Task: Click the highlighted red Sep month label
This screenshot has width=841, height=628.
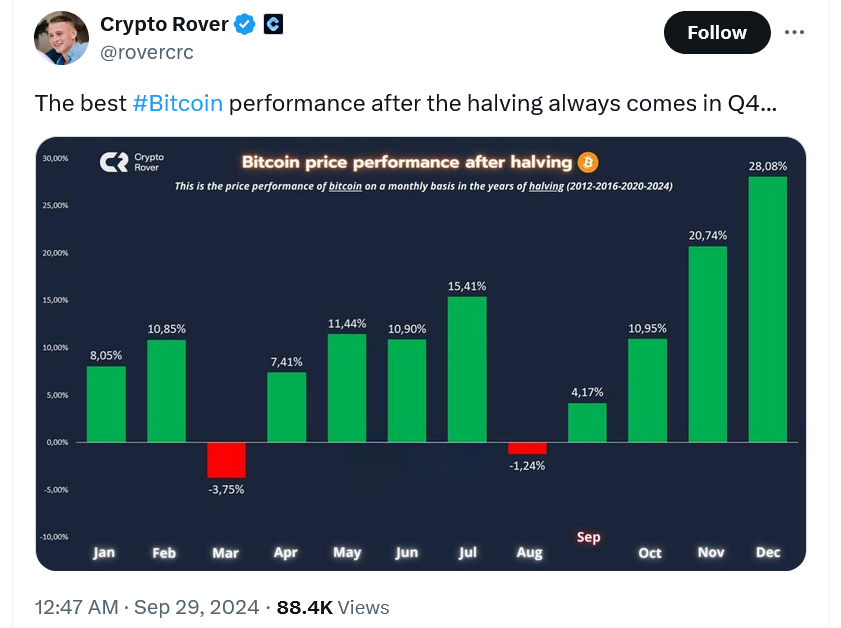Action: [588, 537]
